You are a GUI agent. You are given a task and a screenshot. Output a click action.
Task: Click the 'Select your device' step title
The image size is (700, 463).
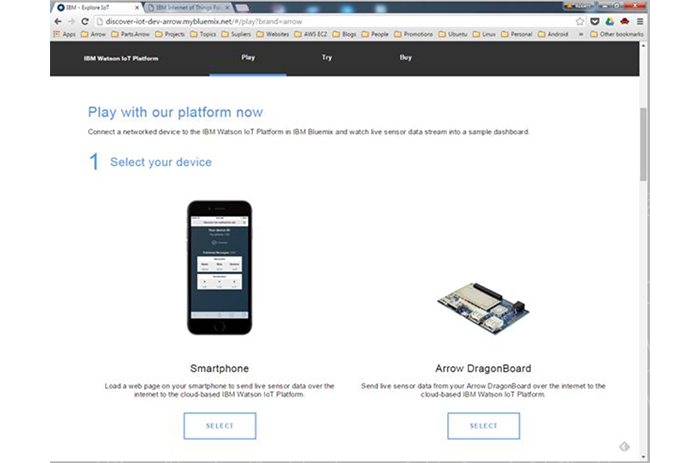(x=161, y=162)
